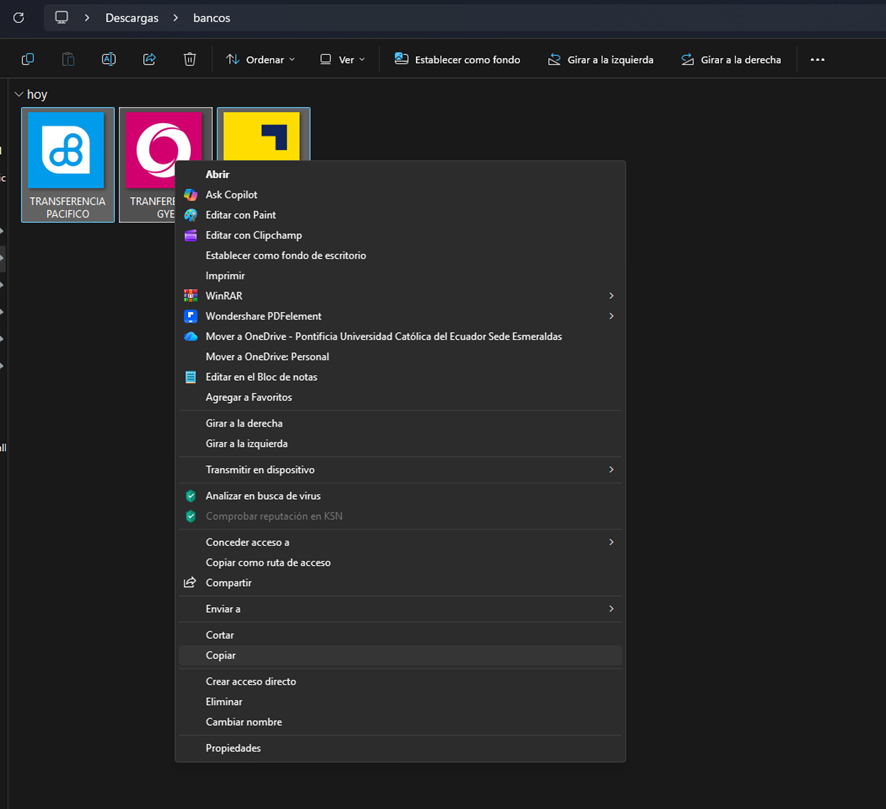Collapse the hoy group
The image size is (886, 809).
tap(18, 94)
